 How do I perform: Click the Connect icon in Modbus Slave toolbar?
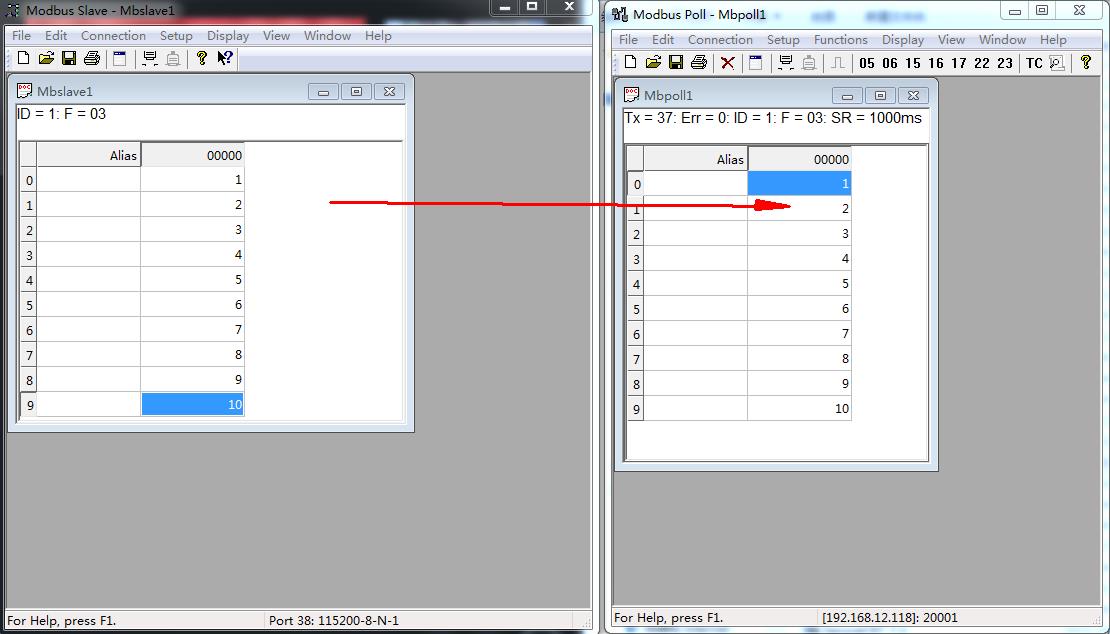click(x=150, y=59)
